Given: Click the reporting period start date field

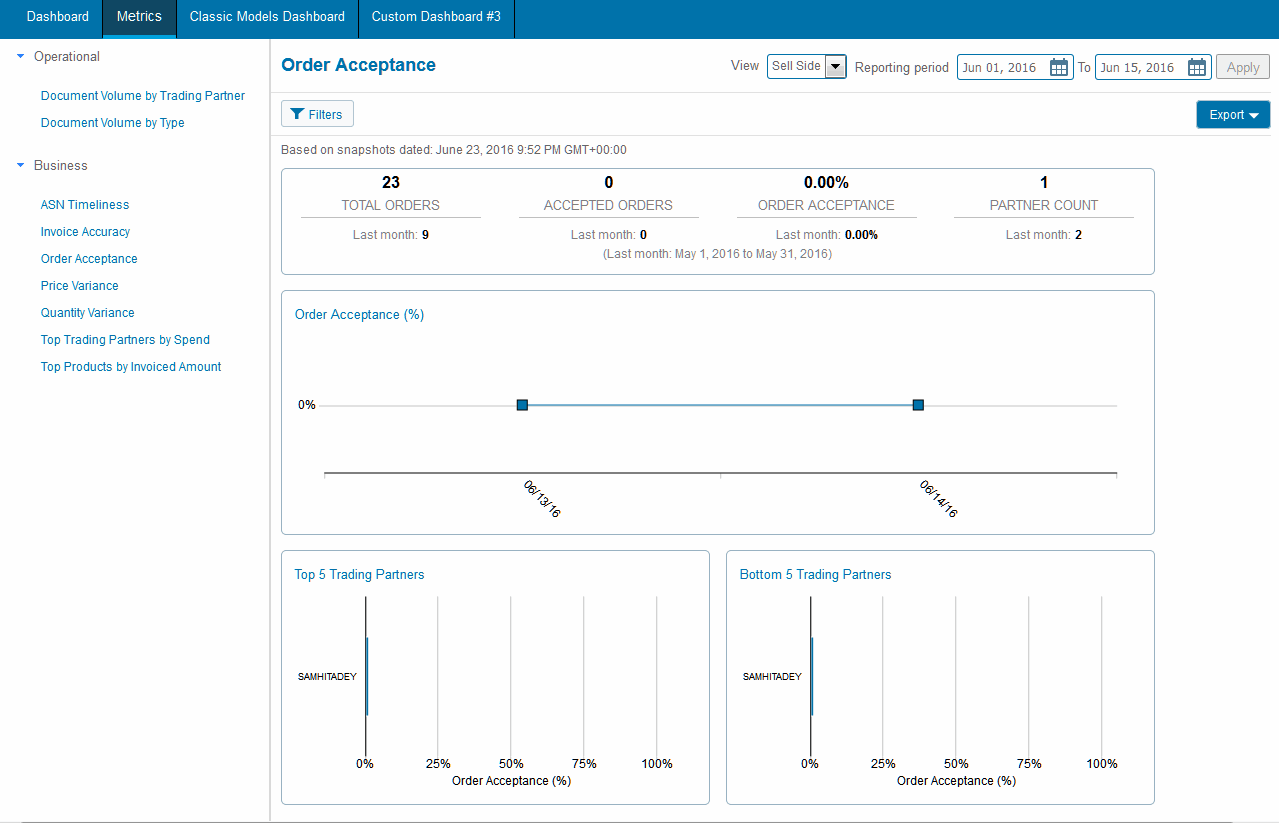Looking at the screenshot, I should pyautogui.click(x=1002, y=67).
